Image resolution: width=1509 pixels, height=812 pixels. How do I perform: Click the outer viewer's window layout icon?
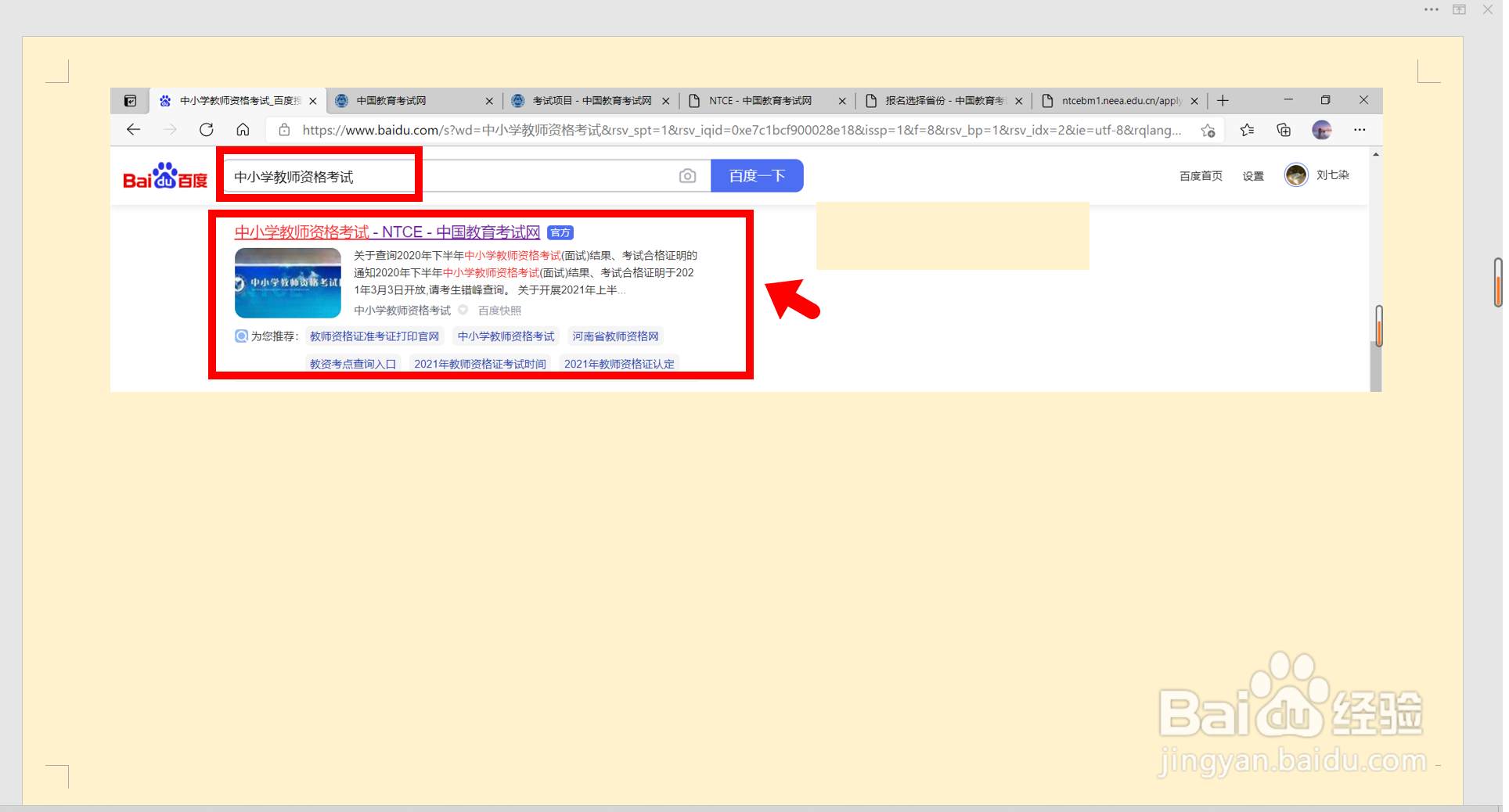[x=1460, y=9]
